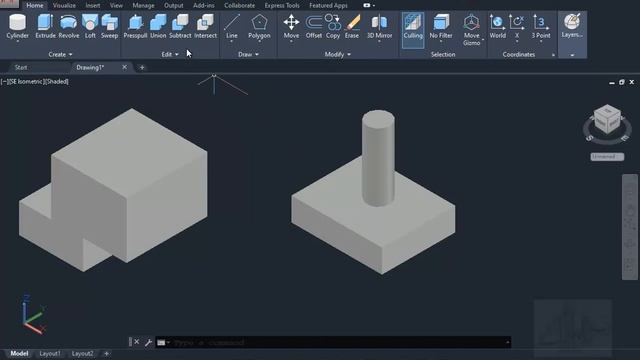Expand the Draw panel dropdown
This screenshot has width=640, height=360.
click(248, 54)
